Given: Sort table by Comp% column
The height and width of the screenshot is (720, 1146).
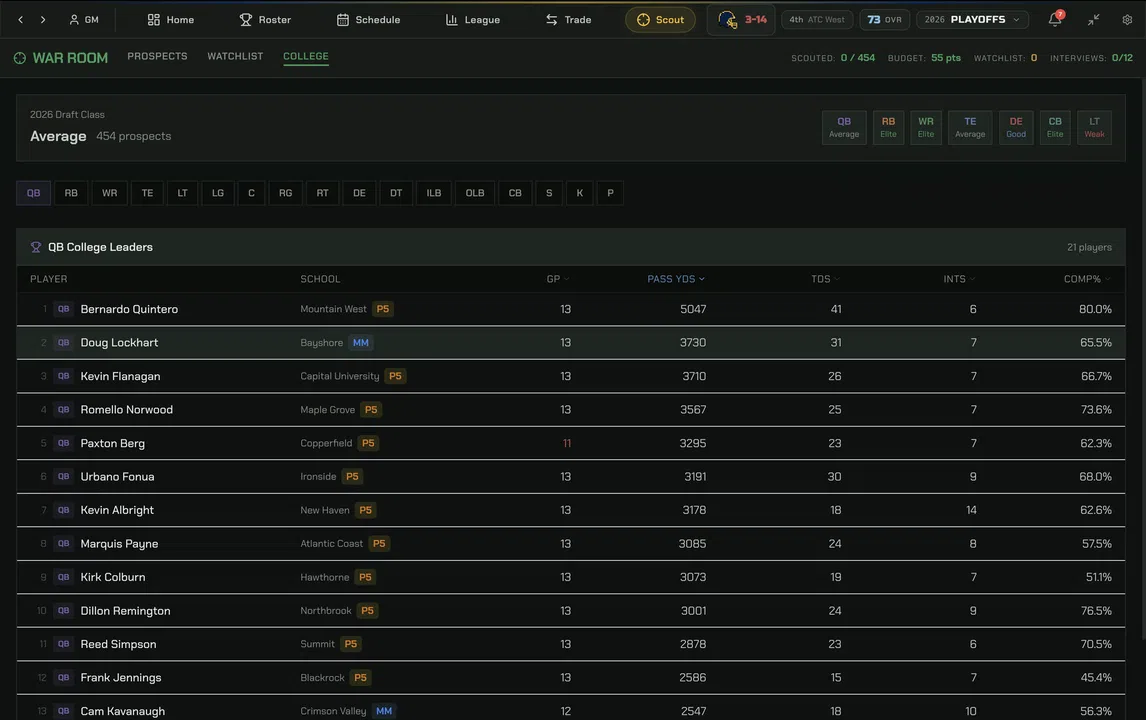Looking at the screenshot, I should [x=1088, y=278].
